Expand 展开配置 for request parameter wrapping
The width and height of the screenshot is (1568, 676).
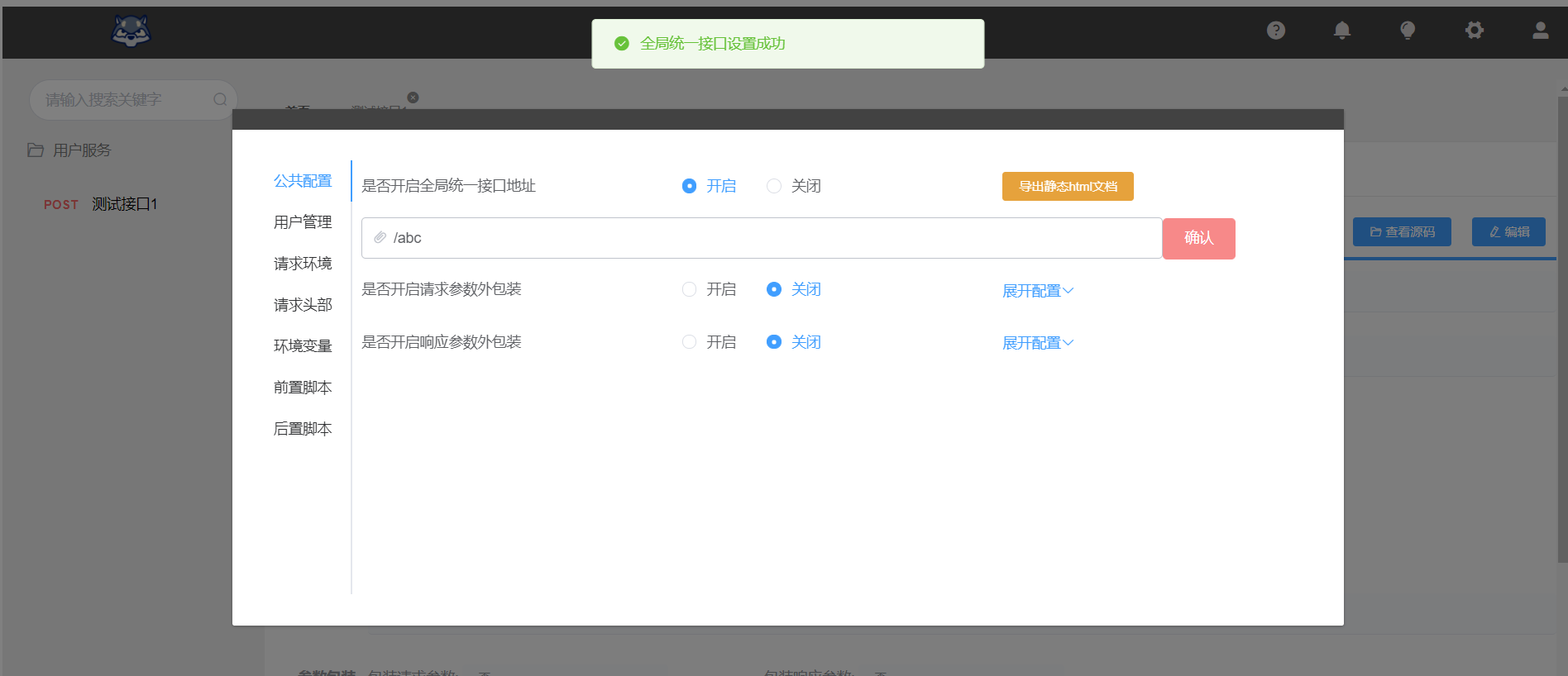pyautogui.click(x=1038, y=291)
